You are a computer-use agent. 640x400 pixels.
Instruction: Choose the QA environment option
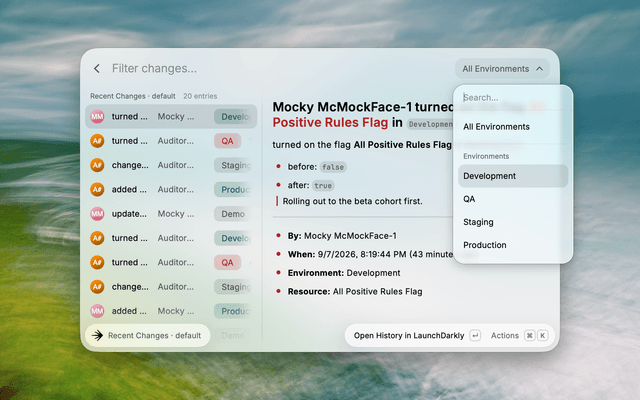513,199
